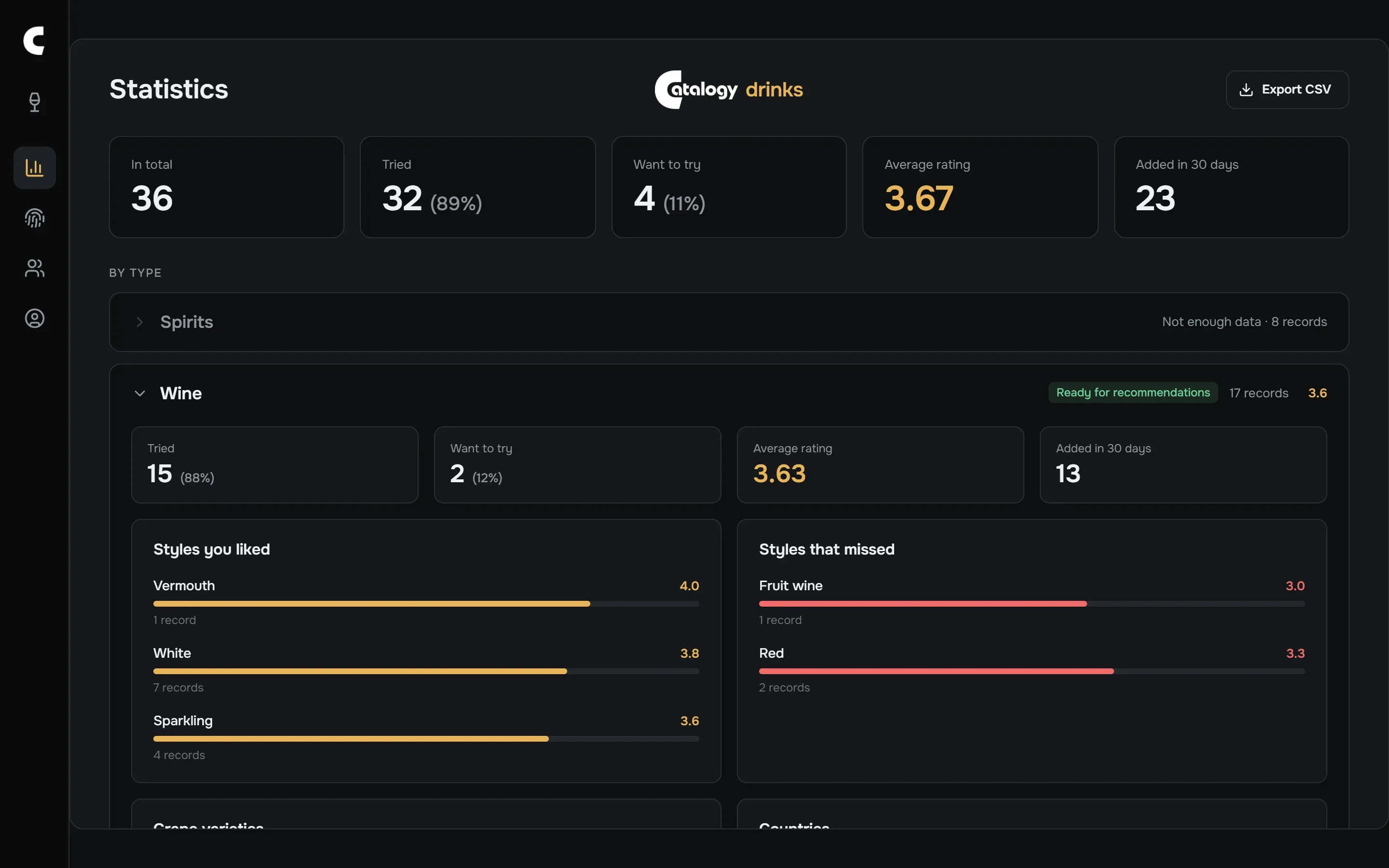This screenshot has height=868, width=1389.
Task: Click the 'Styles that missed' heading
Action: pyautogui.click(x=827, y=550)
